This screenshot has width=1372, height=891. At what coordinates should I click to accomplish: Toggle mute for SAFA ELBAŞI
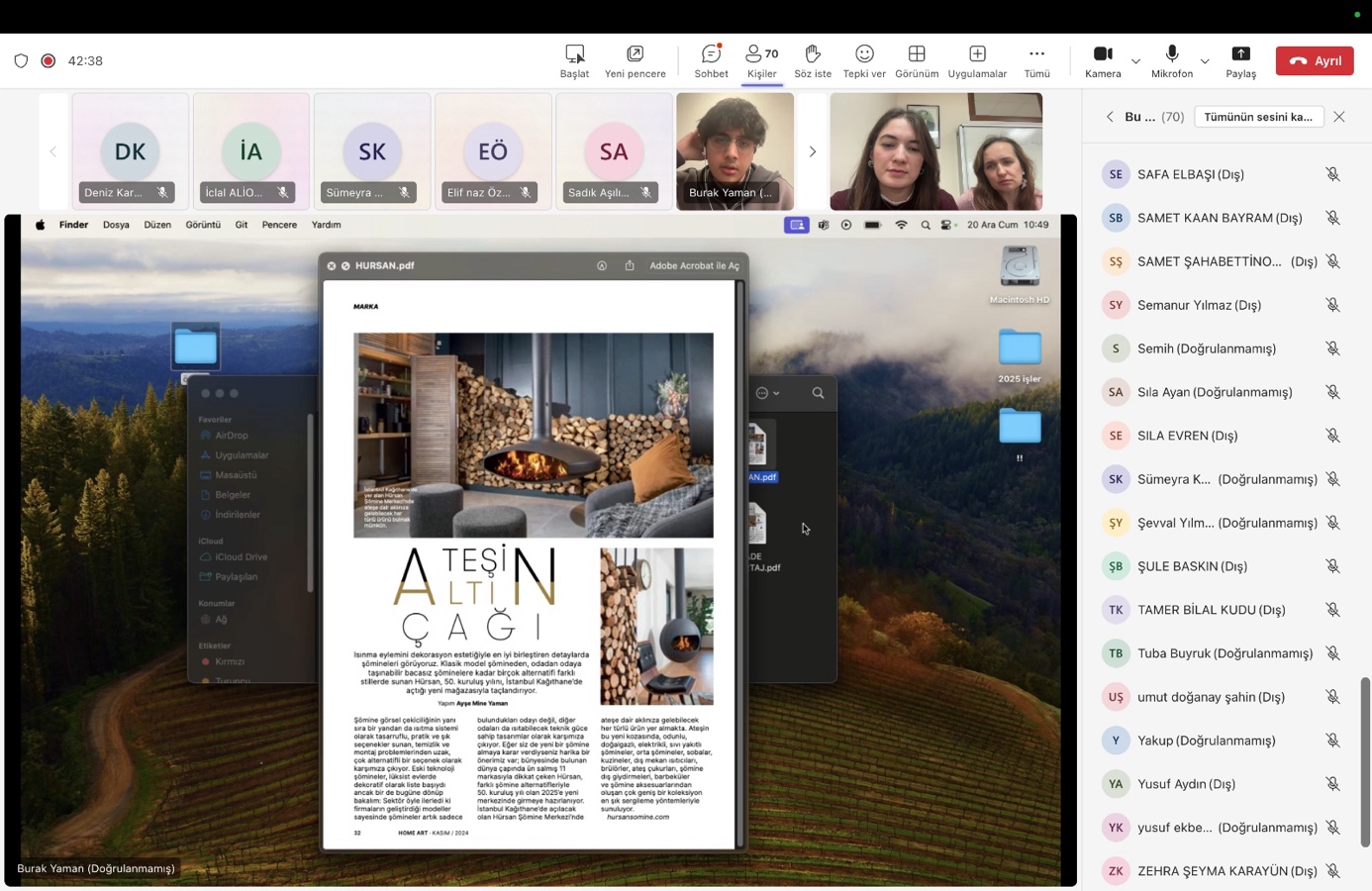(x=1333, y=174)
